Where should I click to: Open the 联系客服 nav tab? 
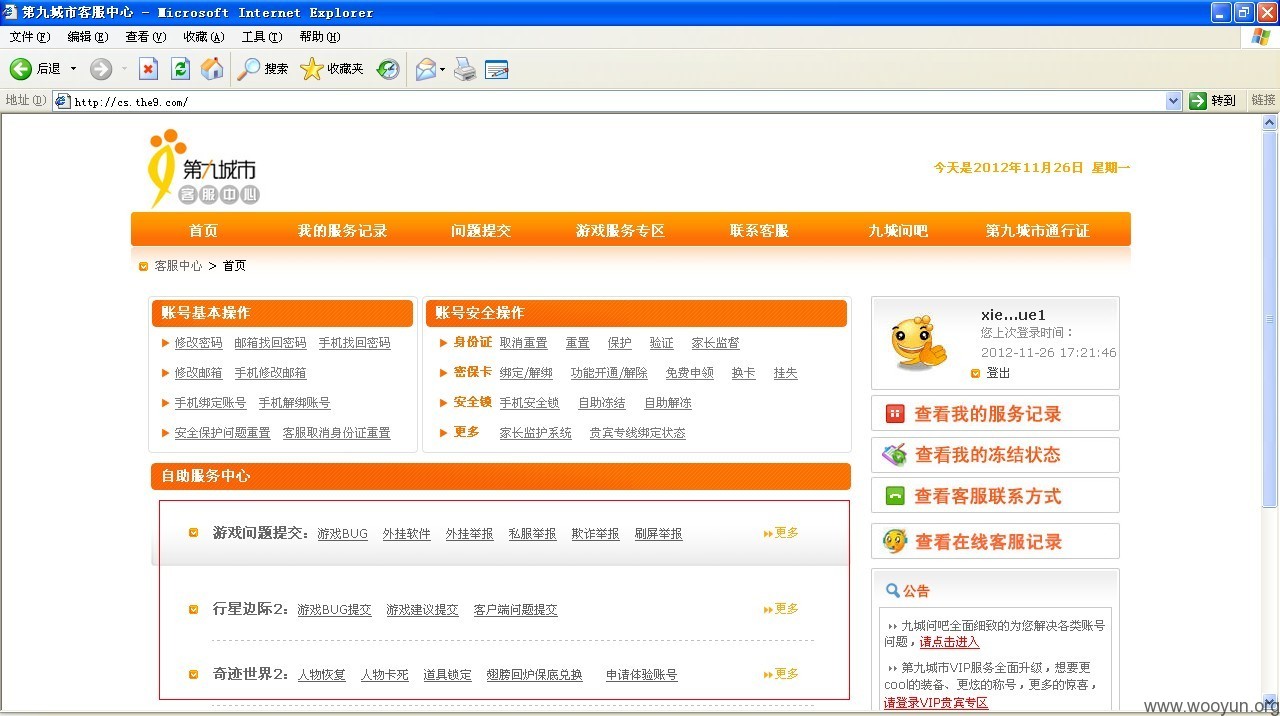coord(759,231)
